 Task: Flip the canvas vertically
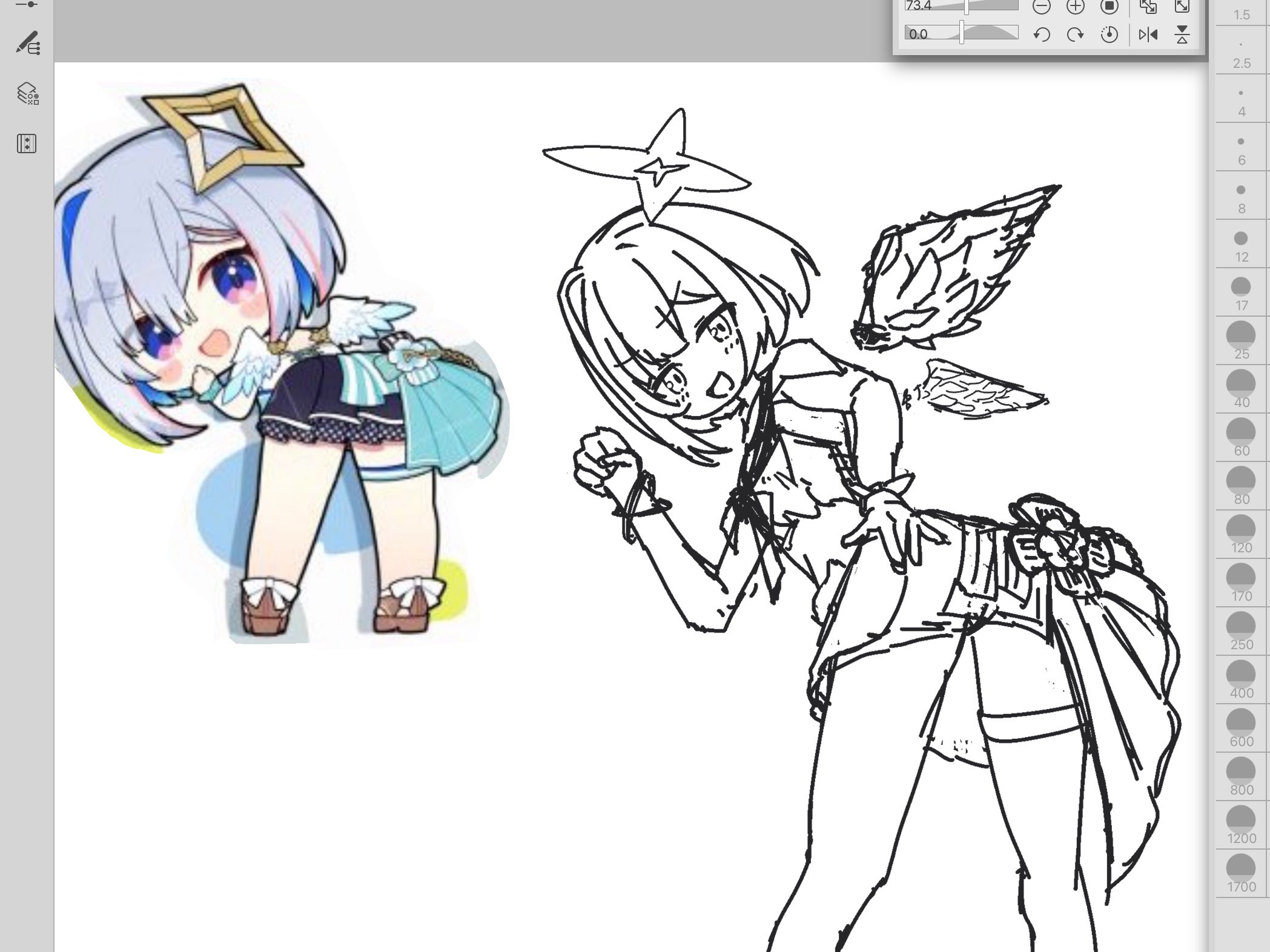[x=1182, y=35]
